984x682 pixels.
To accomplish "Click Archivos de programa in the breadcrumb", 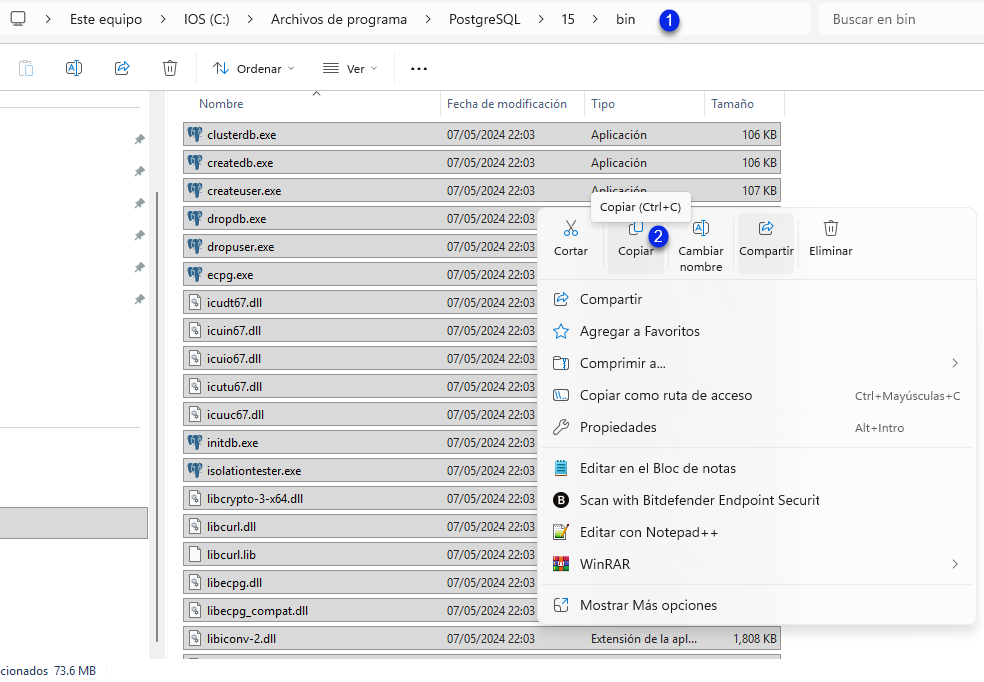I will pyautogui.click(x=339, y=19).
